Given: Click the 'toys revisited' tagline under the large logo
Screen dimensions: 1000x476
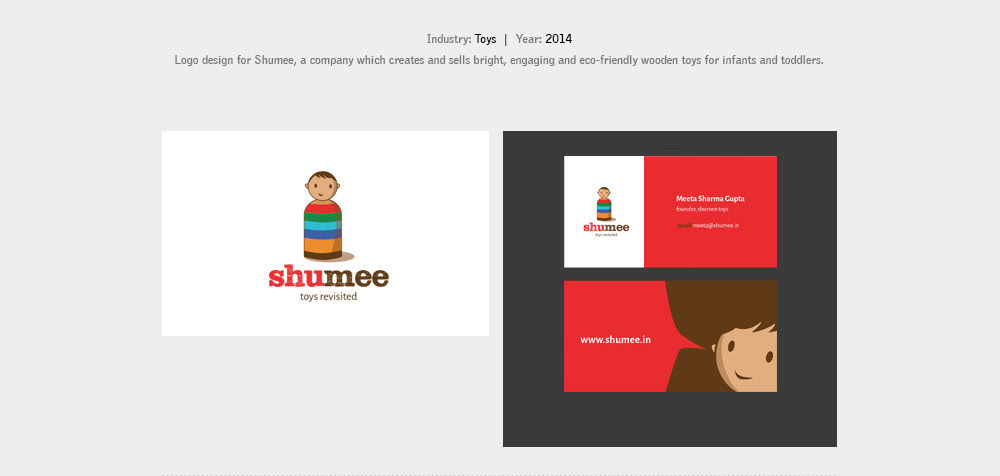Looking at the screenshot, I should click(x=328, y=297).
